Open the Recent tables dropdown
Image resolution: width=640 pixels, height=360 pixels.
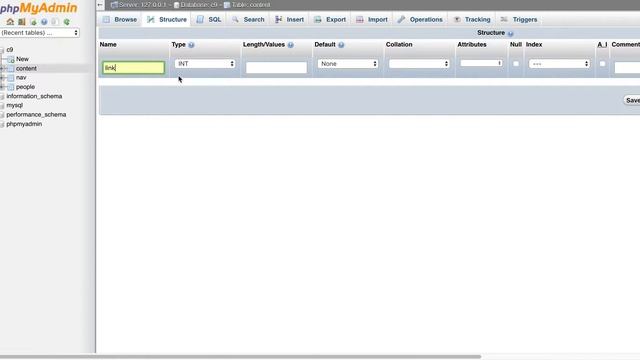click(40, 33)
